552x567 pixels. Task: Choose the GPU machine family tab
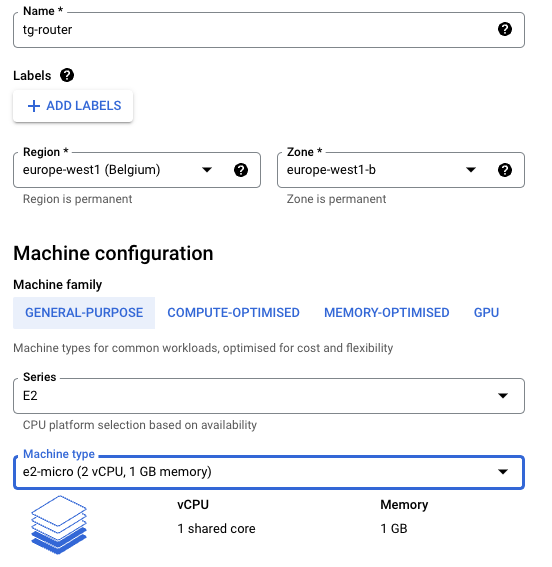coord(486,313)
